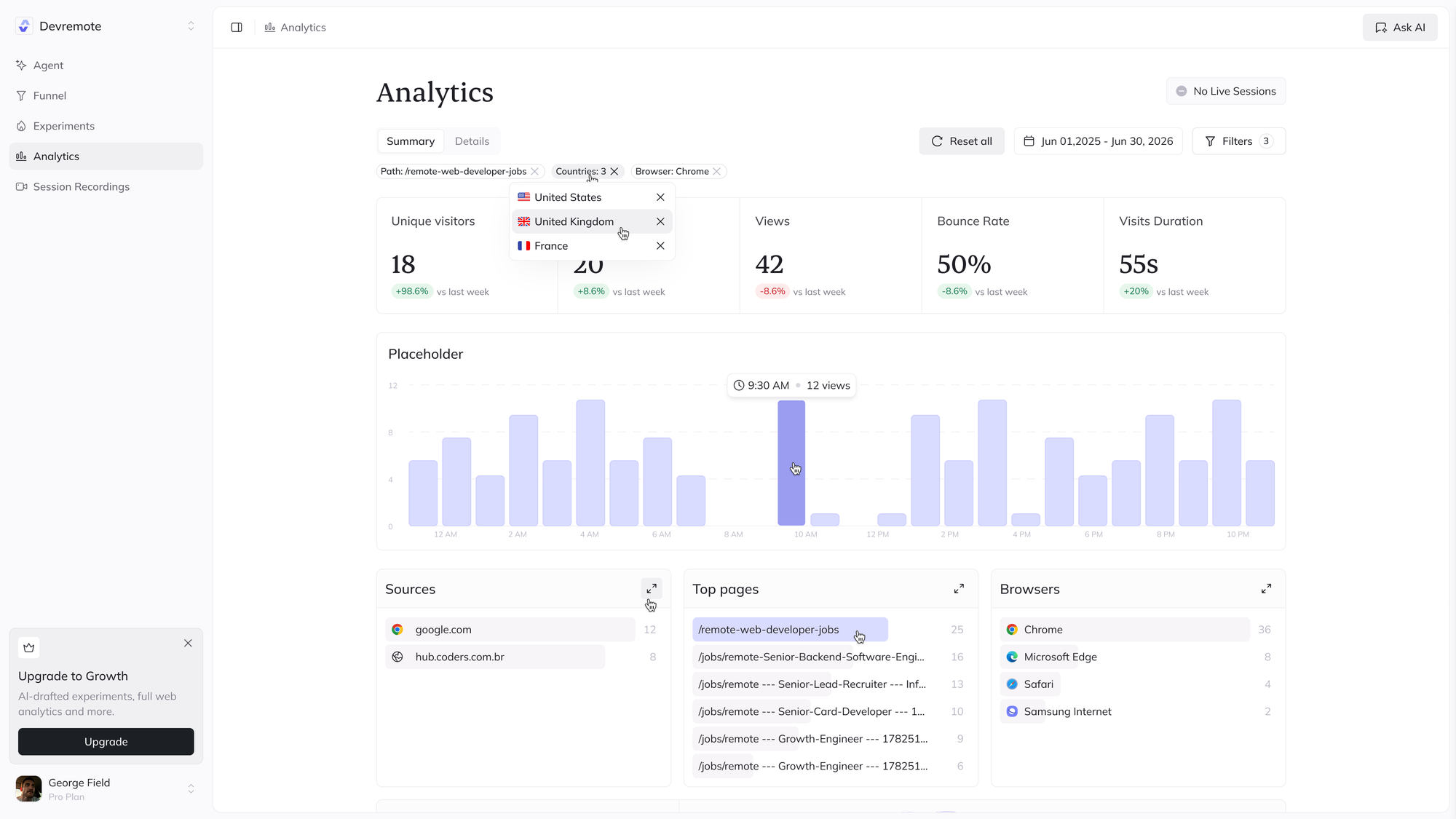The height and width of the screenshot is (819, 1456).
Task: Remove the Browser: Chrome filter chip
Action: pyautogui.click(x=717, y=172)
